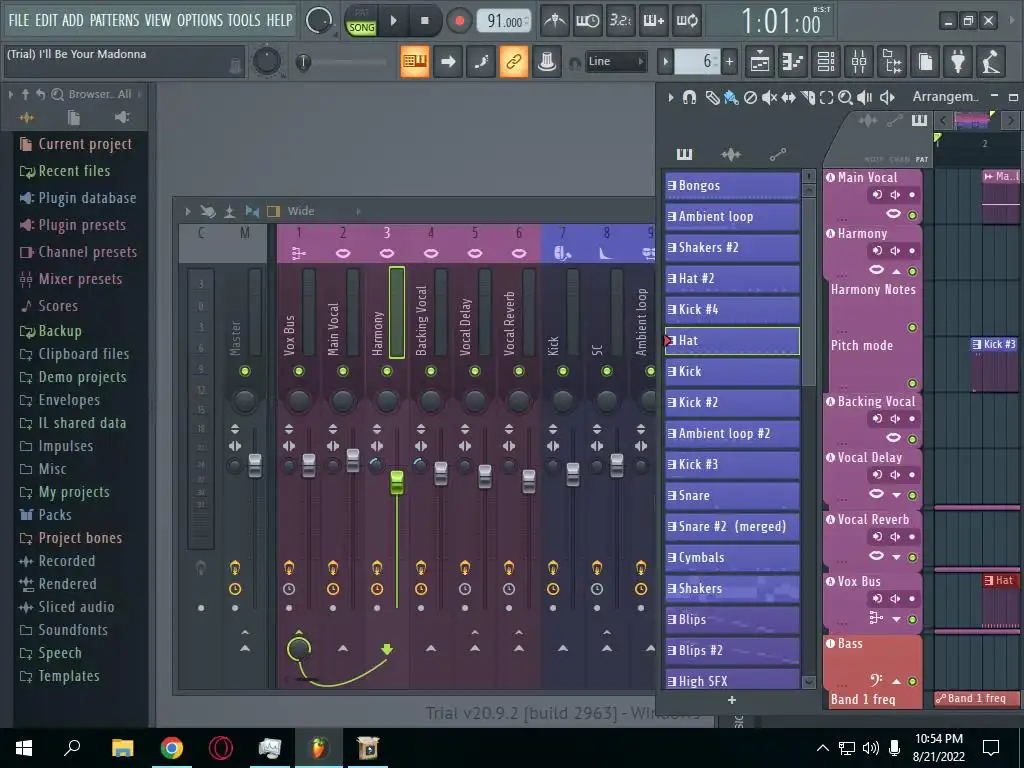Click the red Record button
This screenshot has width=1024, height=768.
459,21
